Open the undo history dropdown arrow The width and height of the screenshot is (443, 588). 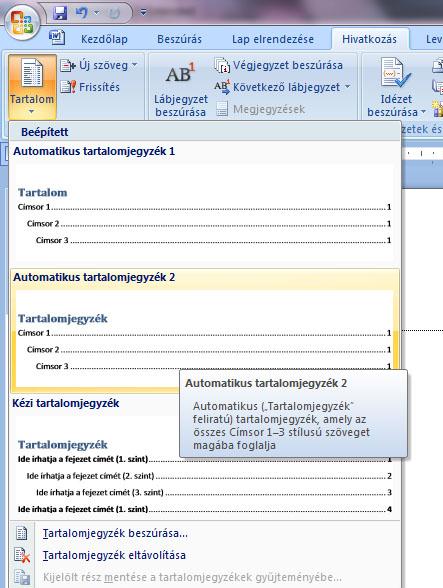96,13
